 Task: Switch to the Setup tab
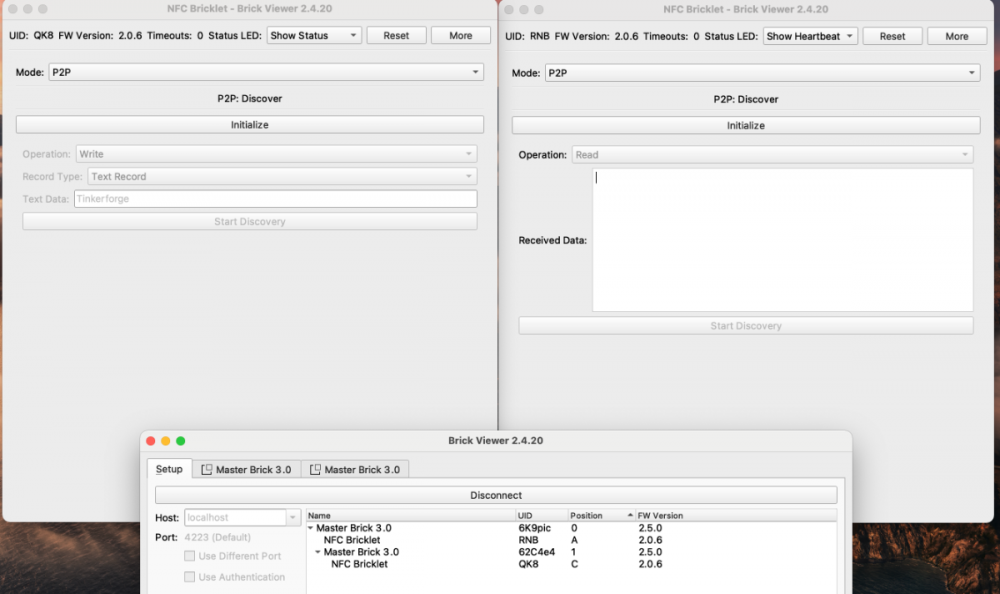pyautogui.click(x=169, y=469)
